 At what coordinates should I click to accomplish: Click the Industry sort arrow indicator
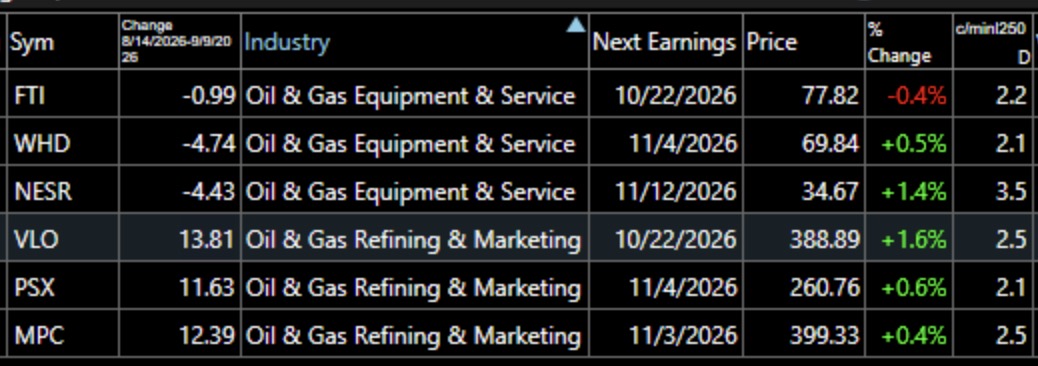[x=576, y=25]
